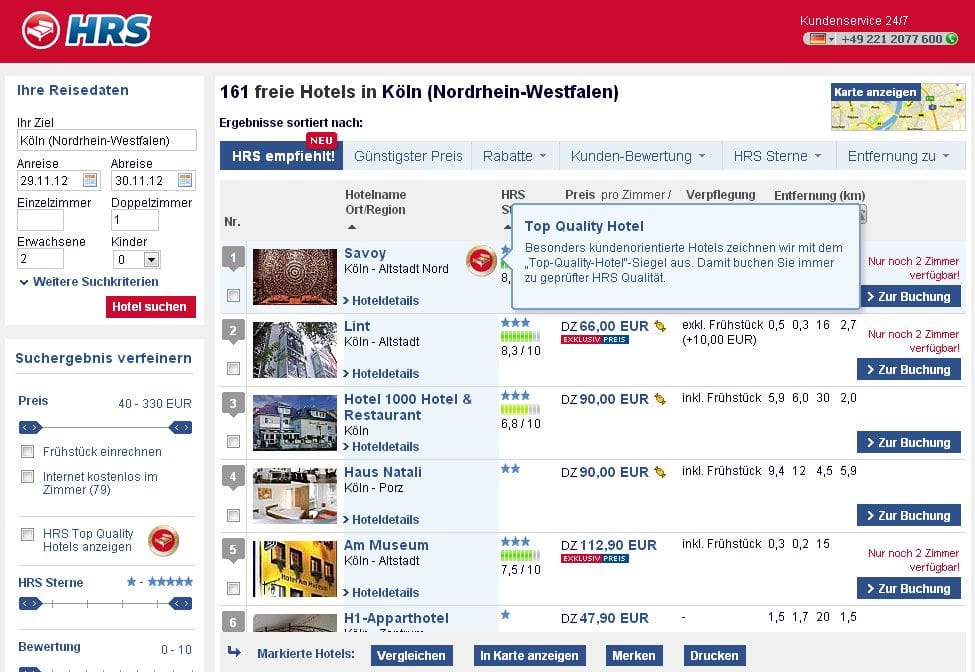This screenshot has width=975, height=672.
Task: Click the number 3 badge for Hotel 1000
Action: pyautogui.click(x=233, y=404)
